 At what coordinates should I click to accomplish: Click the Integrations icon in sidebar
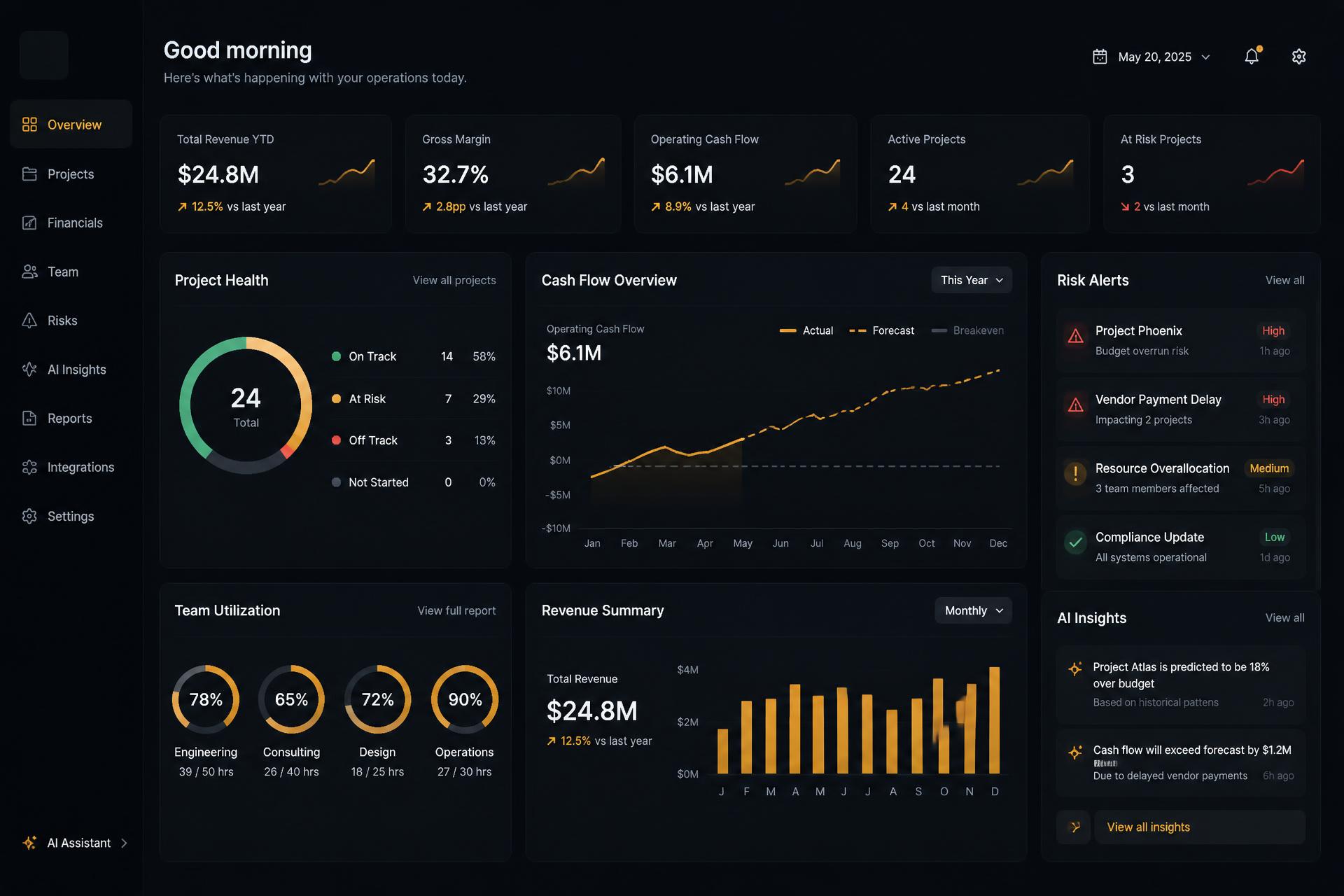29,467
